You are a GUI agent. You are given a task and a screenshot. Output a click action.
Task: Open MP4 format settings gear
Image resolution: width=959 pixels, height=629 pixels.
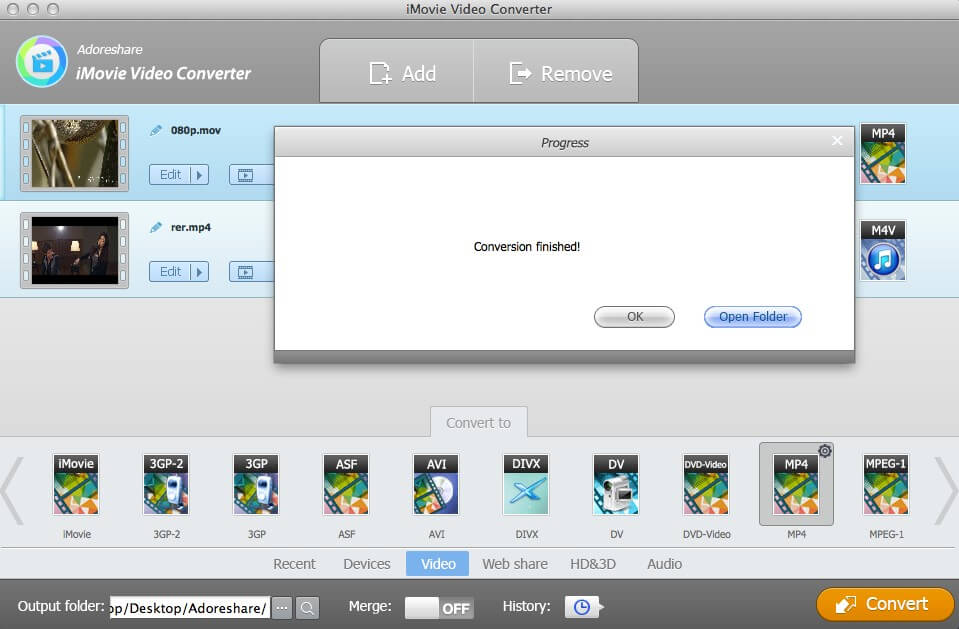pyautogui.click(x=824, y=451)
